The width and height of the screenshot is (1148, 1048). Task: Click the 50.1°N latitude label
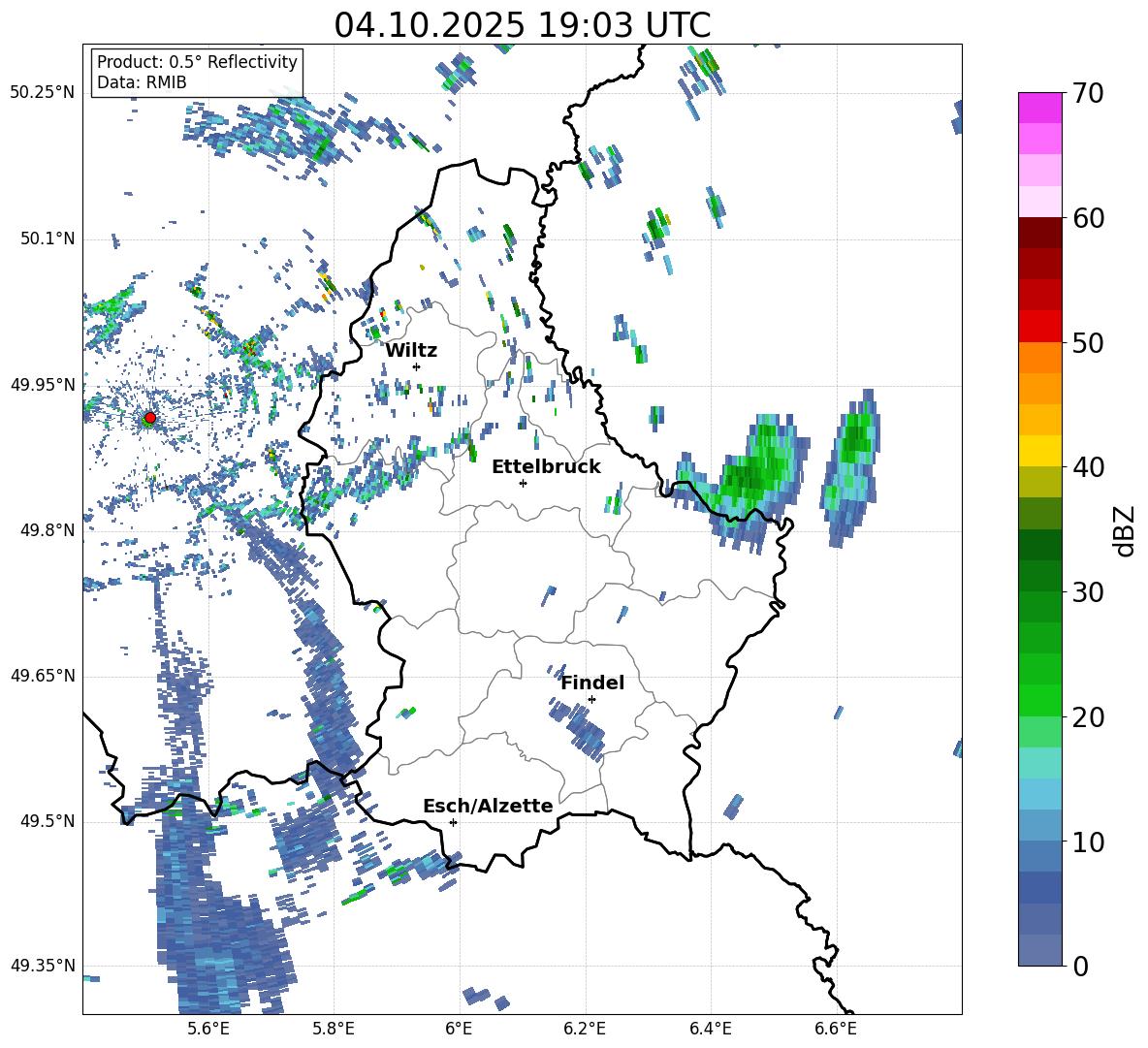(x=47, y=238)
